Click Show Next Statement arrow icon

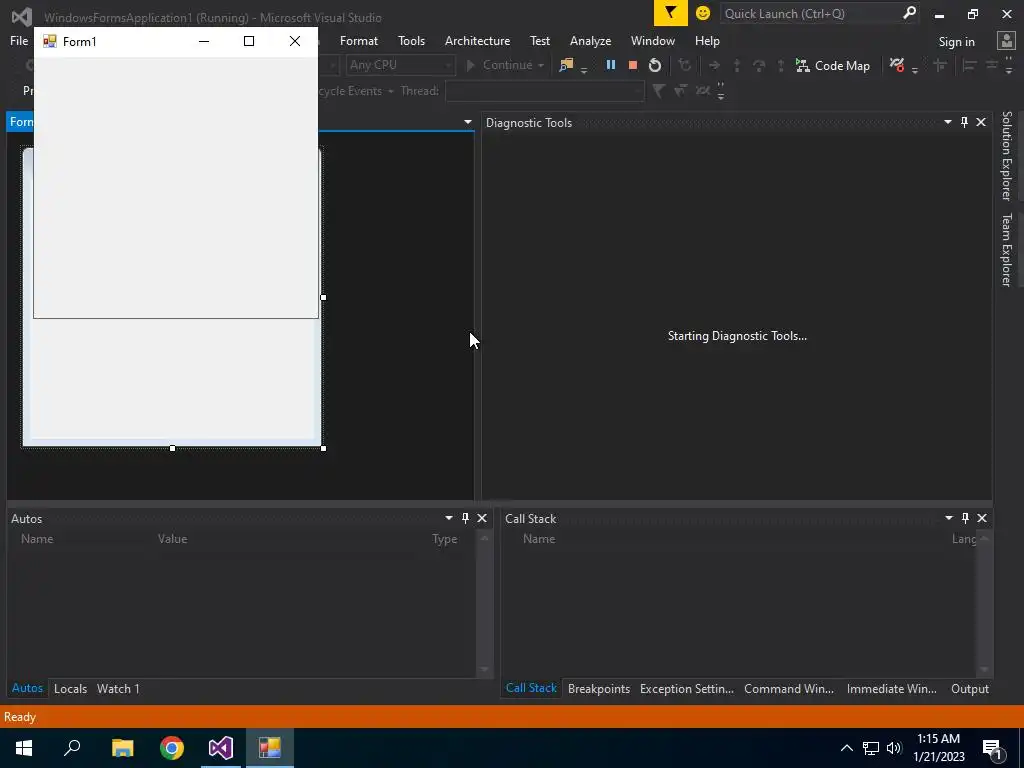[x=714, y=65]
